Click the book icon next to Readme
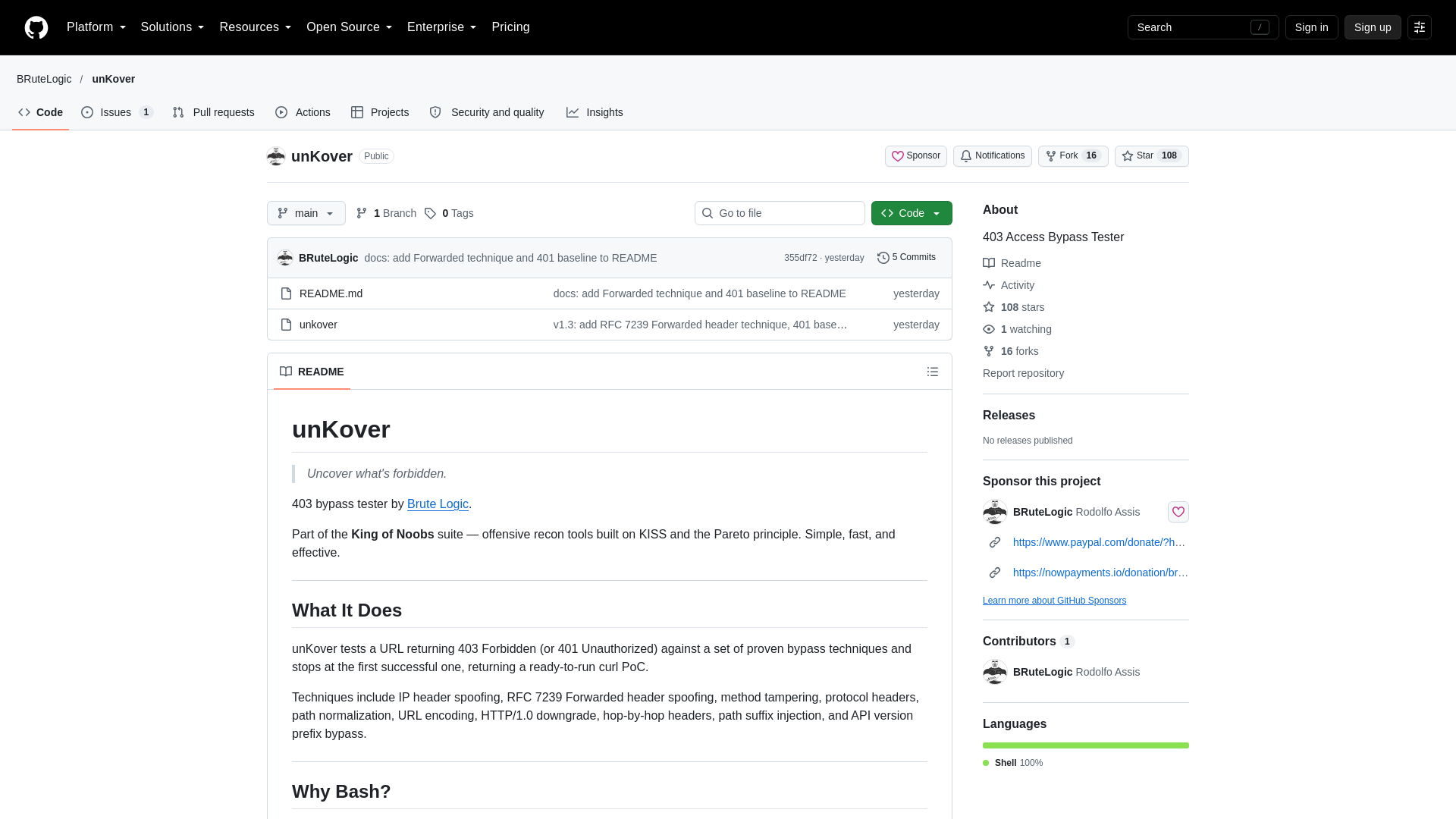 [x=989, y=263]
